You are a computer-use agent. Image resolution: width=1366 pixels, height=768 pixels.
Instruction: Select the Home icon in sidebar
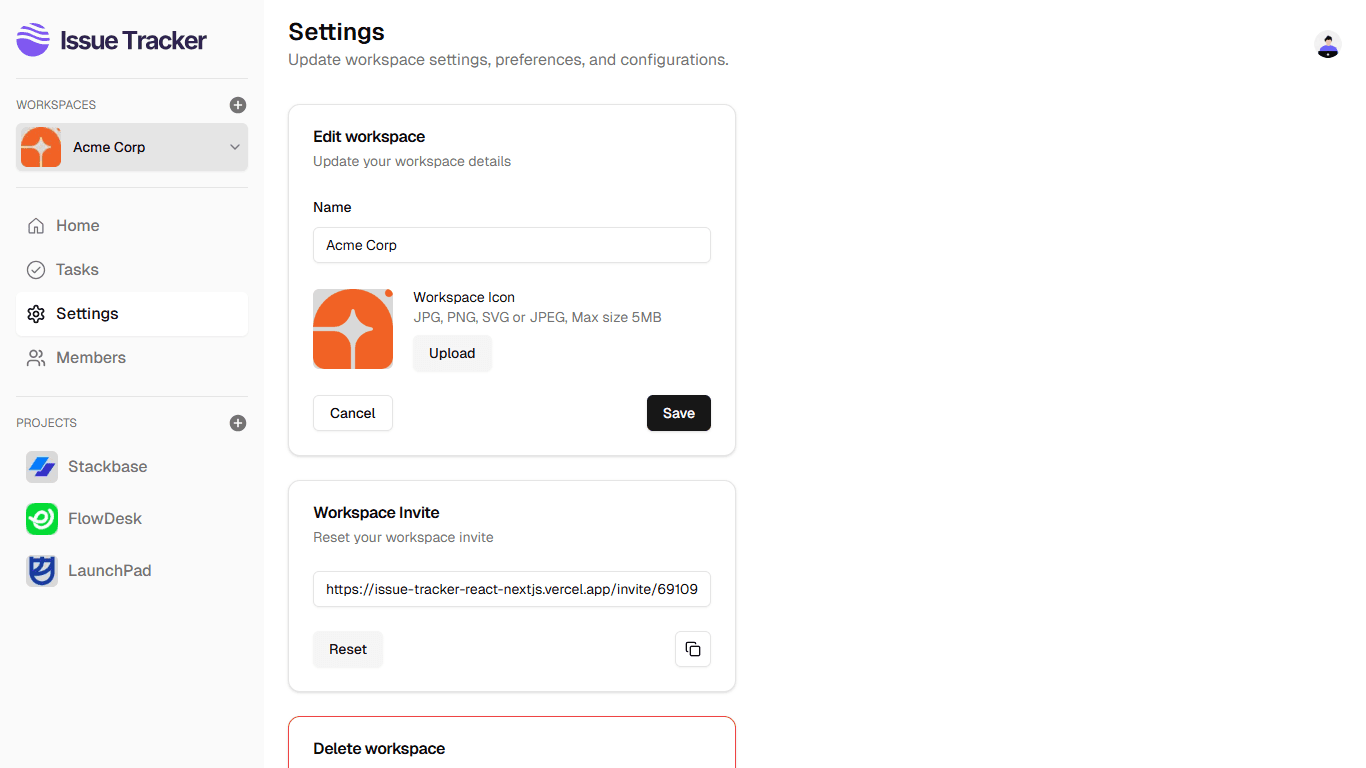pos(36,225)
